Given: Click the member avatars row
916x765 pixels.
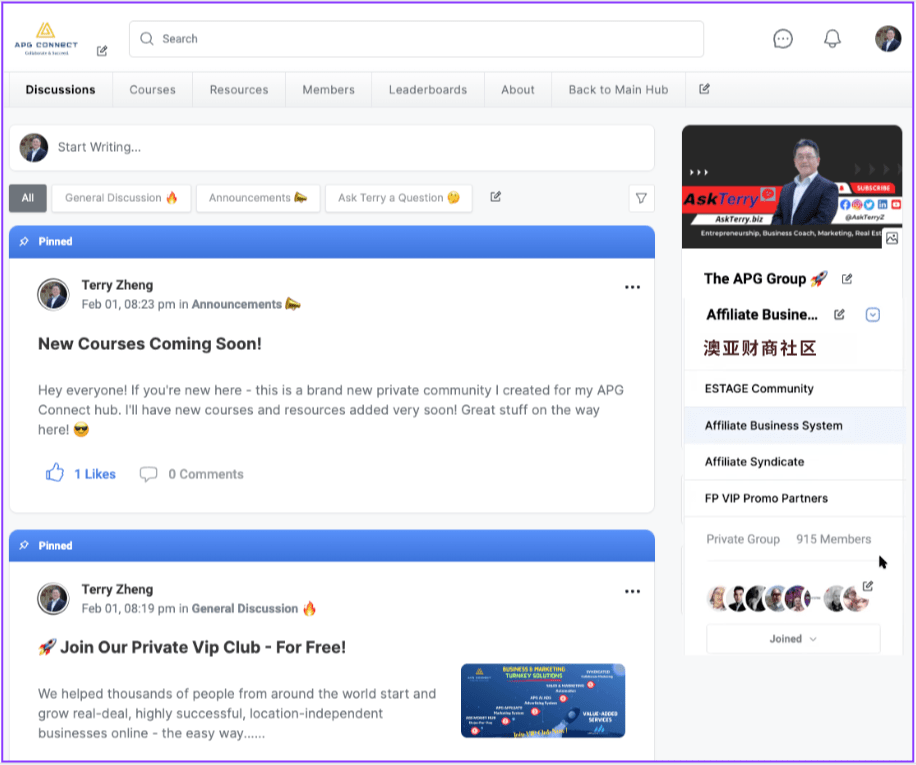Looking at the screenshot, I should pos(787,598).
